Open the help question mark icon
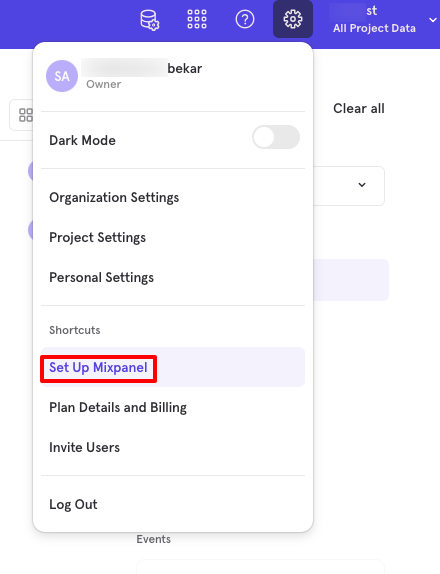Viewport: 440px width, 574px height. [x=245, y=19]
